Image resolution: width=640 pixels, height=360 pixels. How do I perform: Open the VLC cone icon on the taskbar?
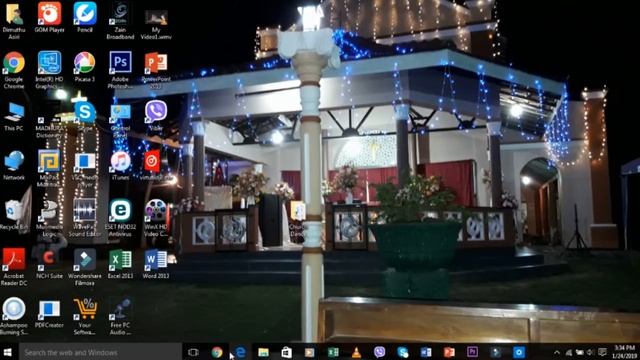pos(356,352)
